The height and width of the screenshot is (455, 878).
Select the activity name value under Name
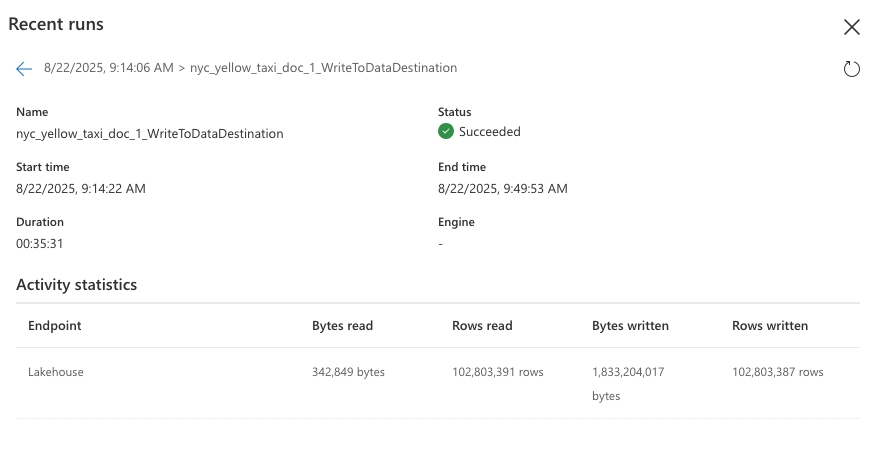click(149, 133)
